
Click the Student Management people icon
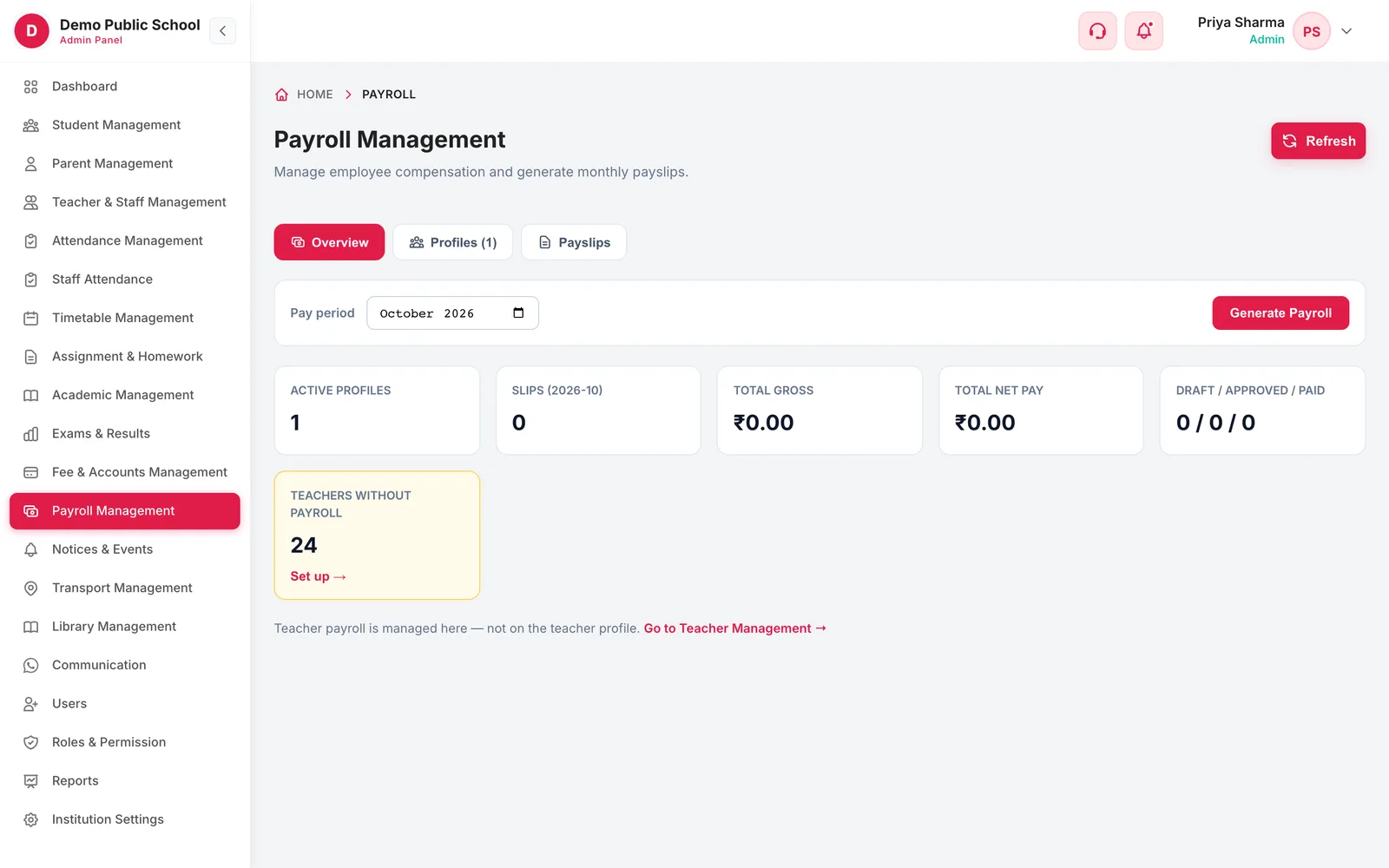click(31, 125)
